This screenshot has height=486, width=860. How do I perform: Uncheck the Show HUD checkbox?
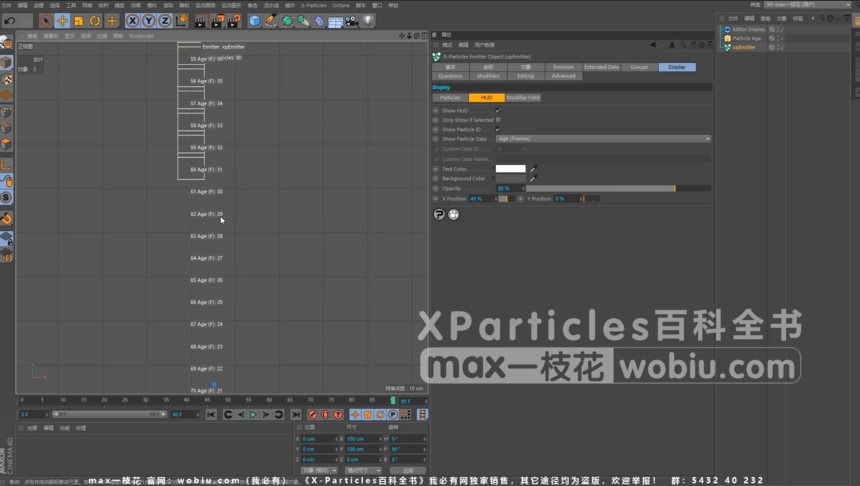[x=498, y=110]
